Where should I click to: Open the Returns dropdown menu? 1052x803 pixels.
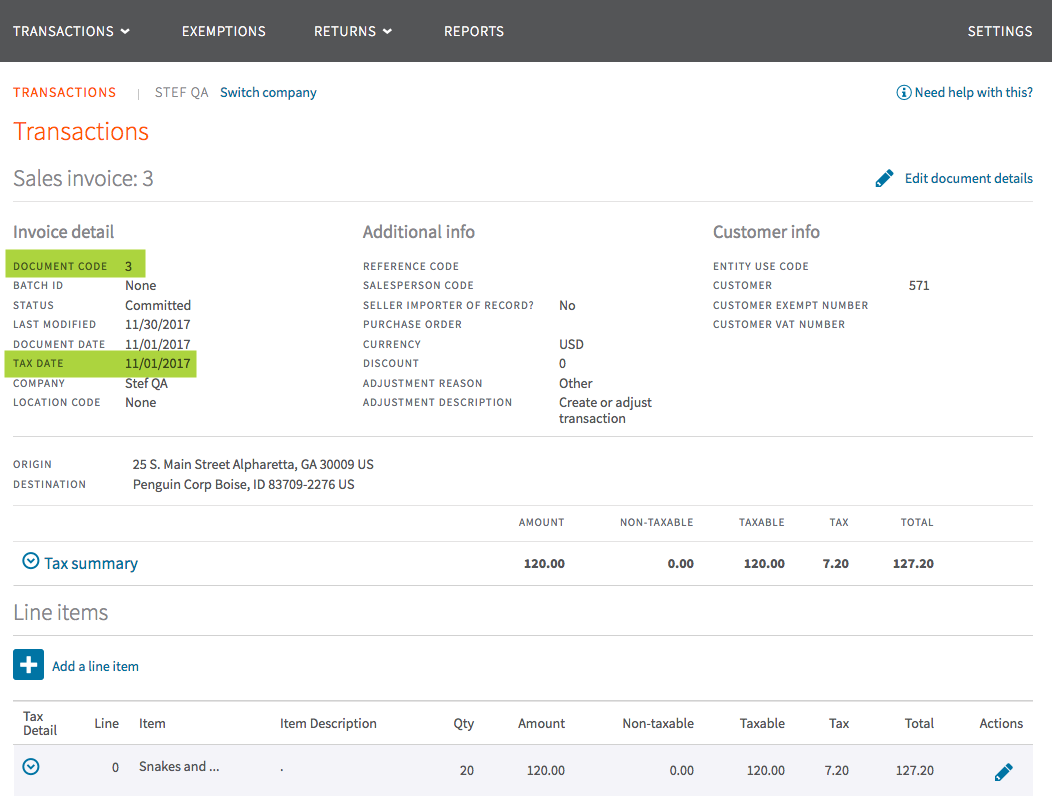353,32
